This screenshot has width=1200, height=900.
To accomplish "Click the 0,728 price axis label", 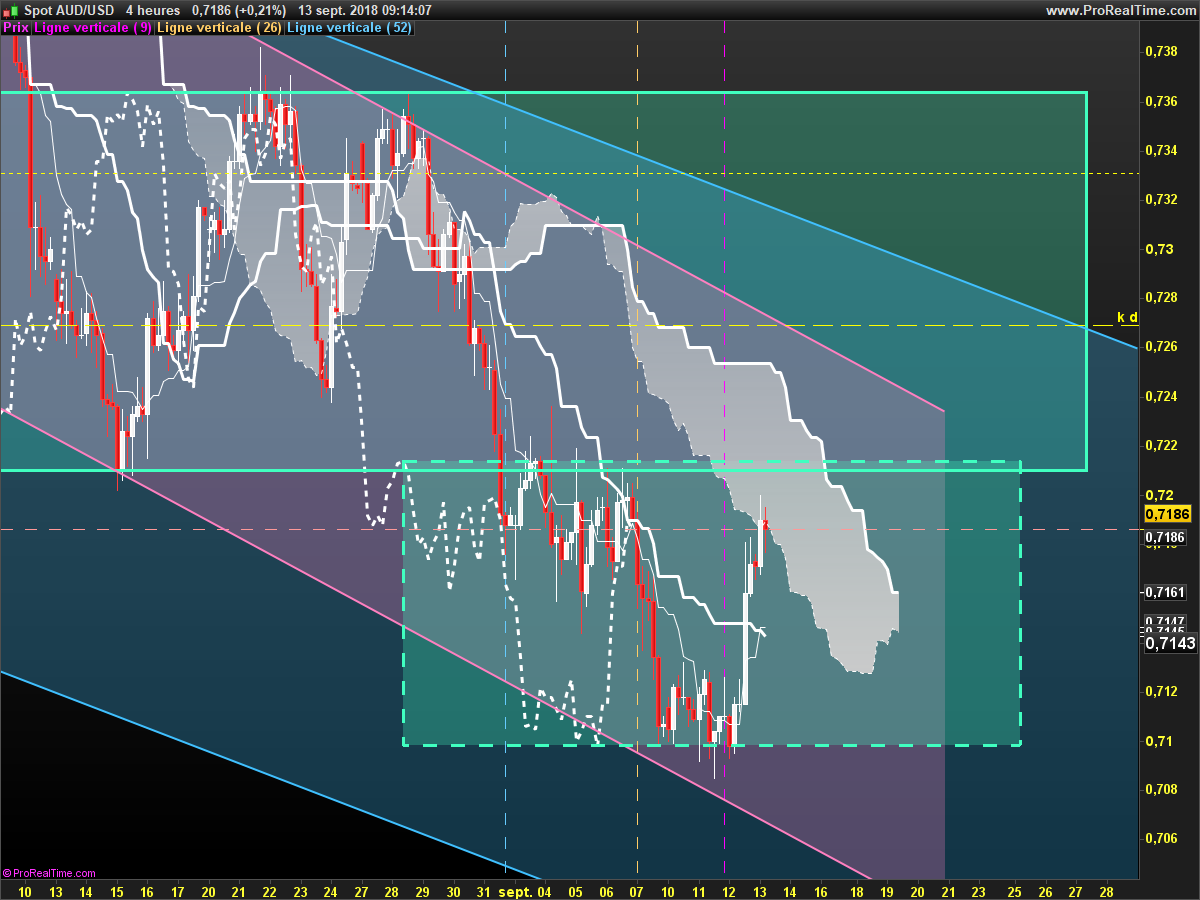I will (1160, 298).
